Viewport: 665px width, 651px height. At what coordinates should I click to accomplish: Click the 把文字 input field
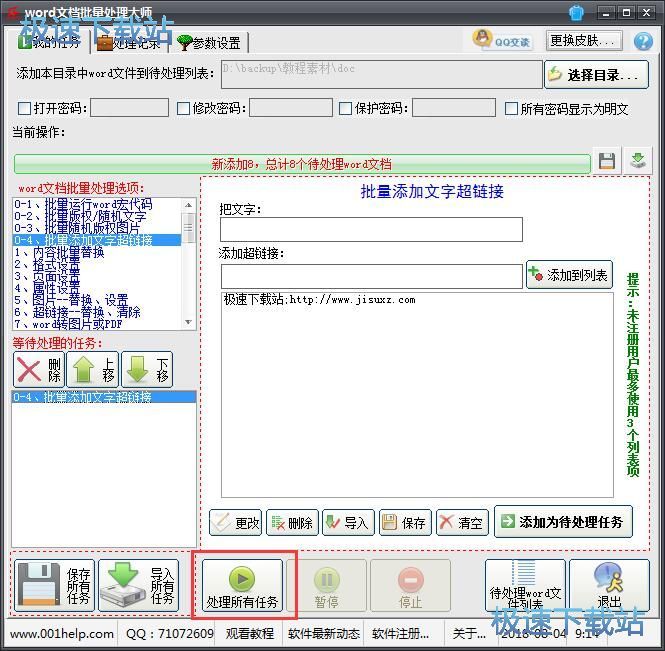point(371,229)
